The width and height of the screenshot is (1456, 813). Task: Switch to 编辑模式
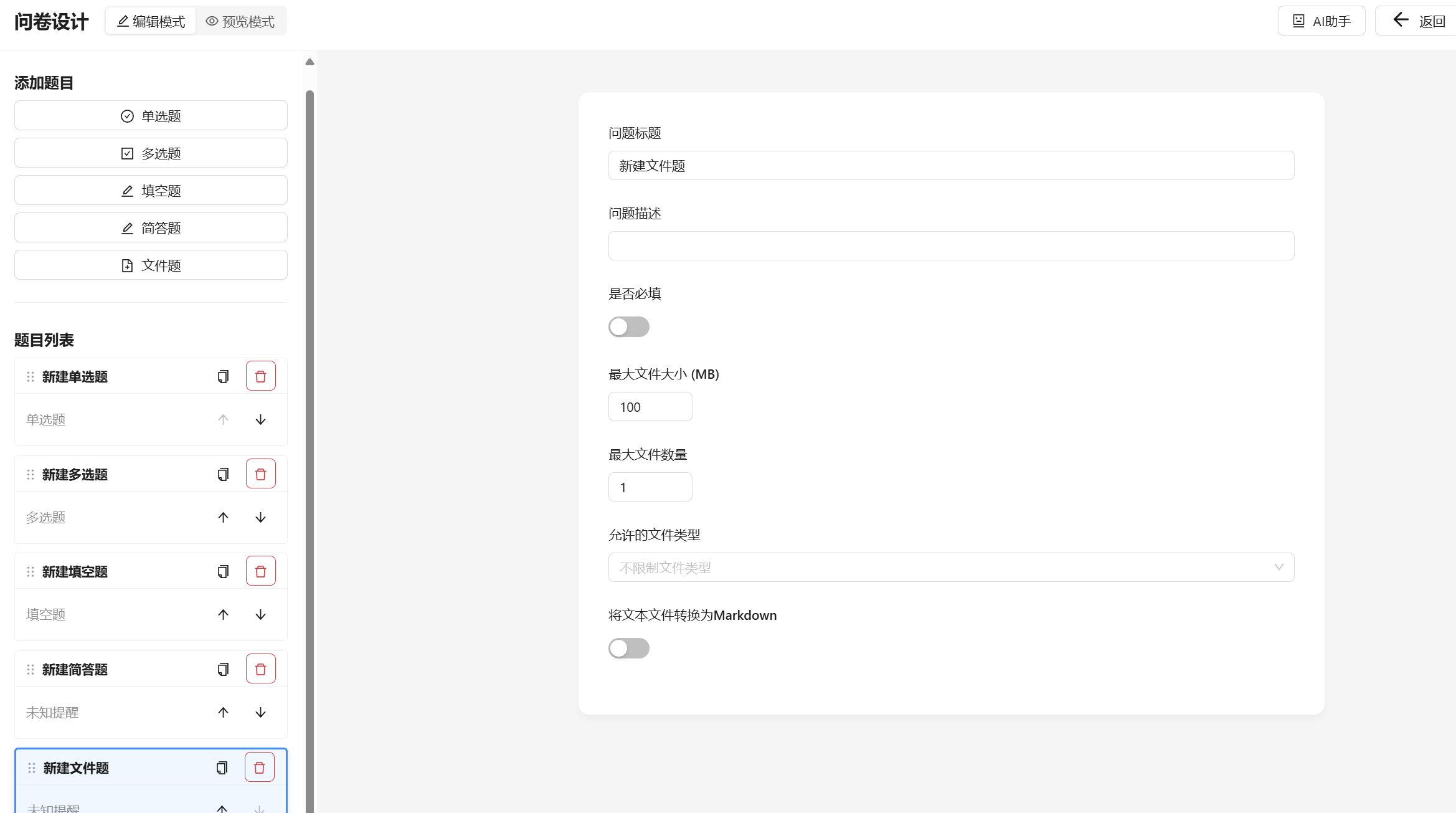pyautogui.click(x=150, y=20)
